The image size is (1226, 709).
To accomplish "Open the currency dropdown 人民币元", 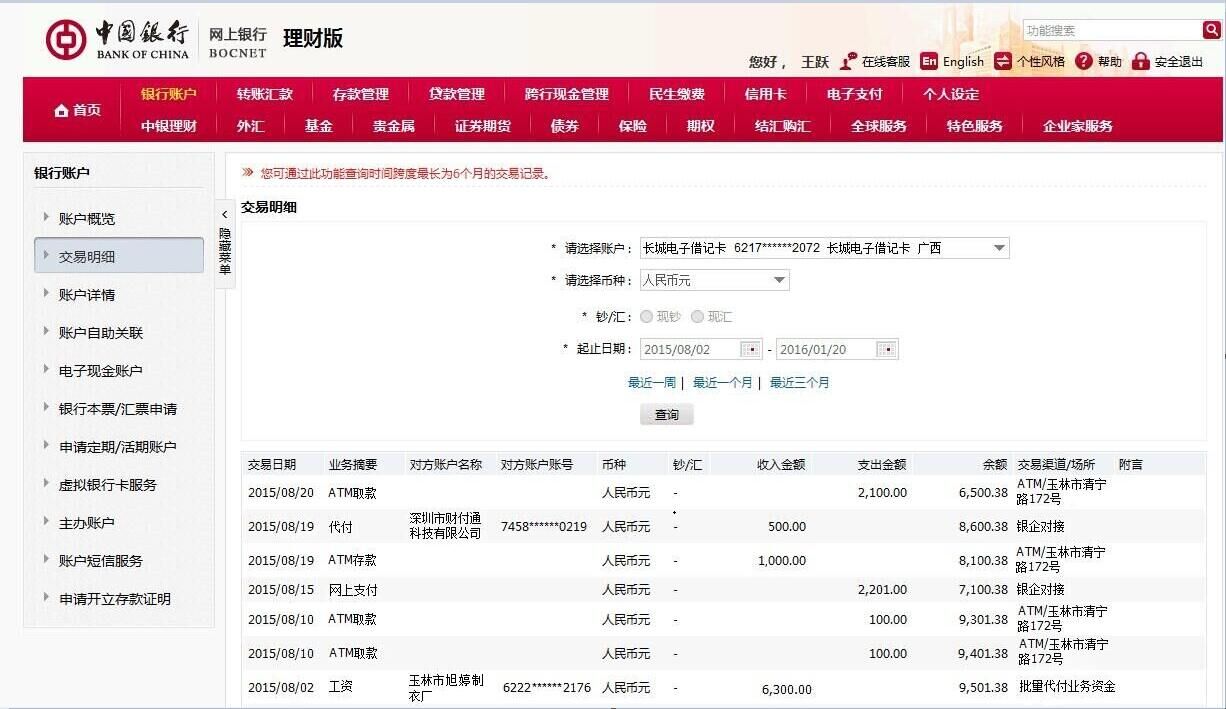I will tap(779, 281).
